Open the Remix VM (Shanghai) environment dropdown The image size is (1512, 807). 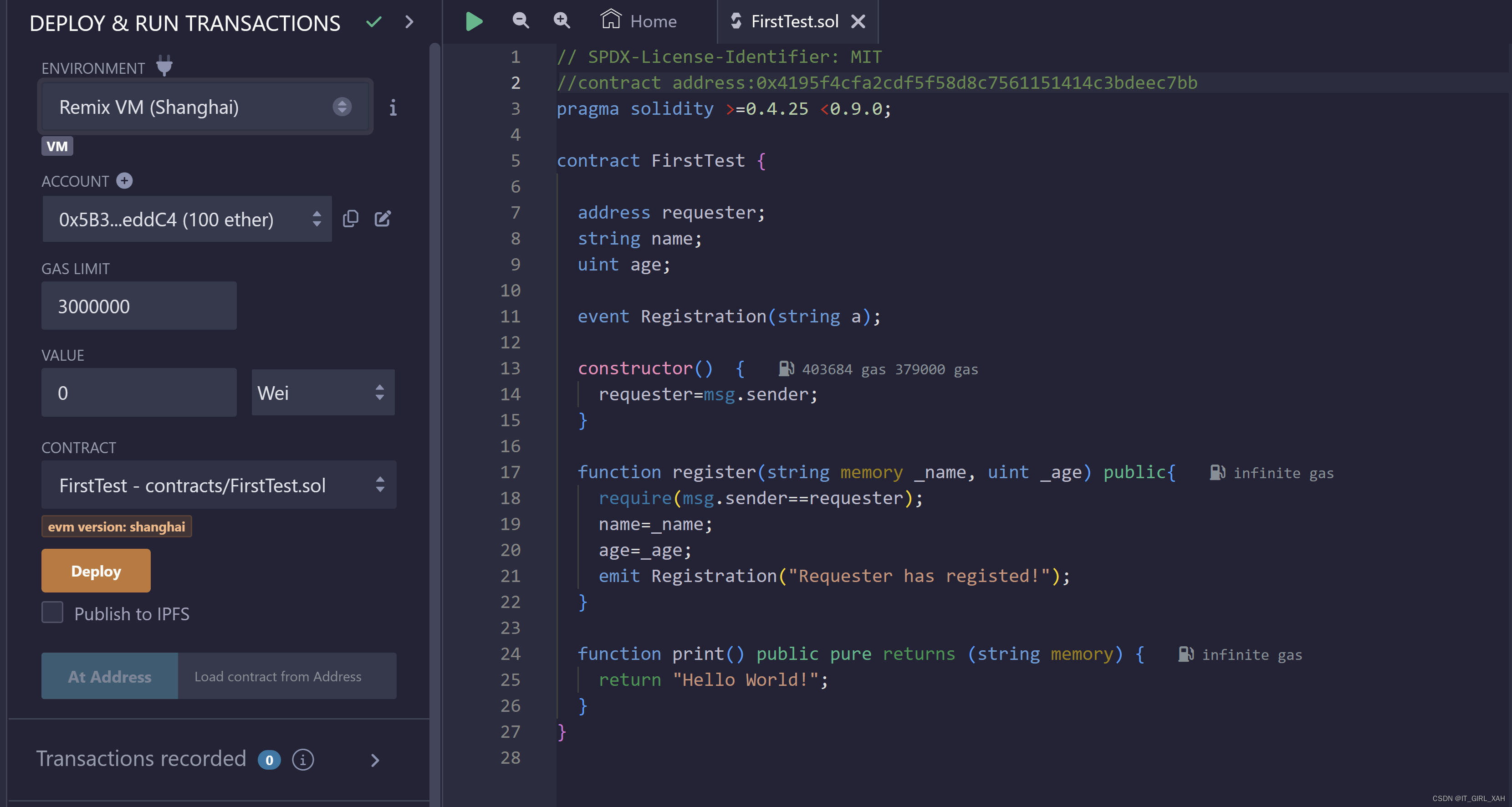(x=205, y=107)
